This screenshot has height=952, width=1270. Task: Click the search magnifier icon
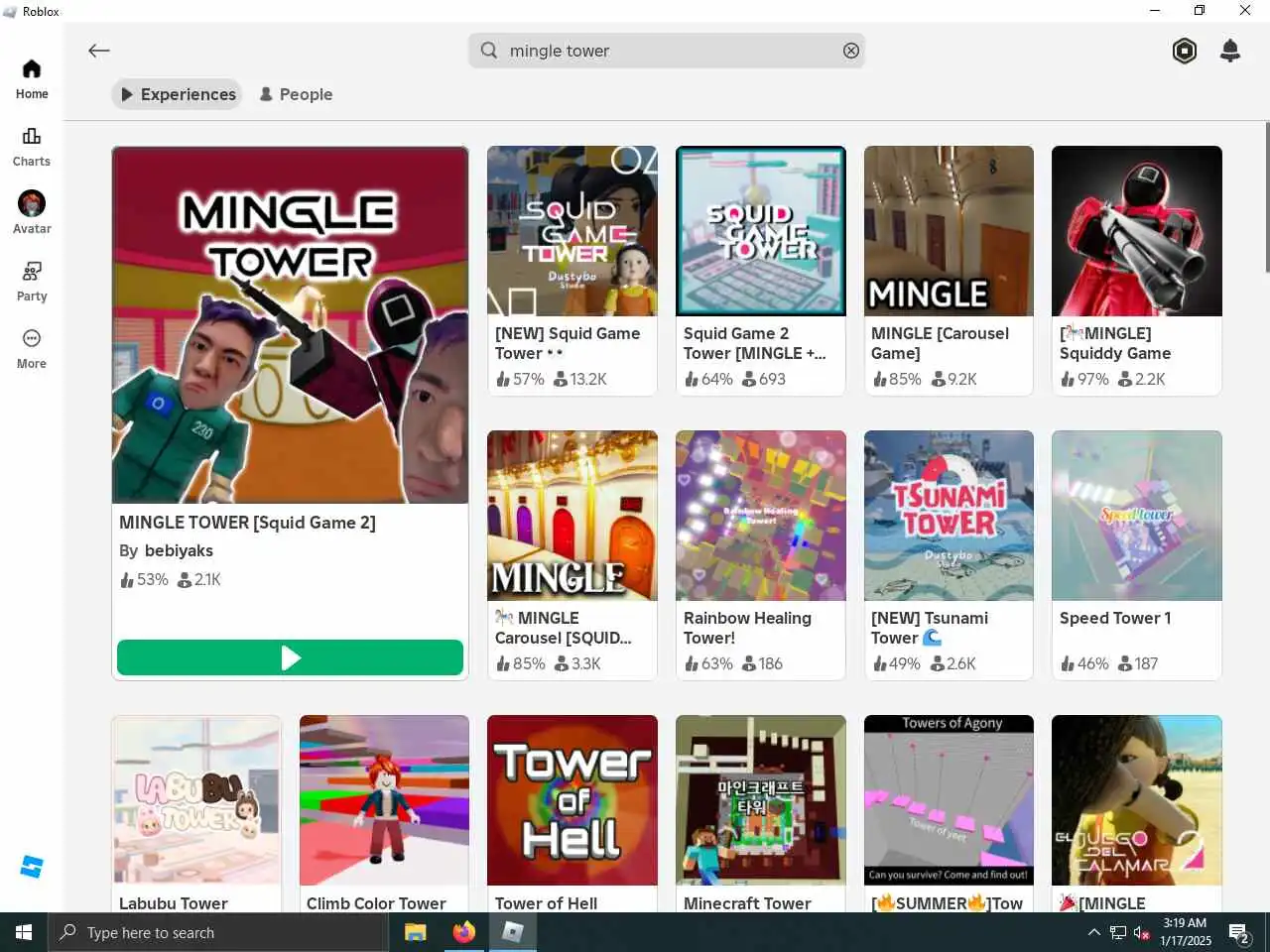pyautogui.click(x=489, y=51)
